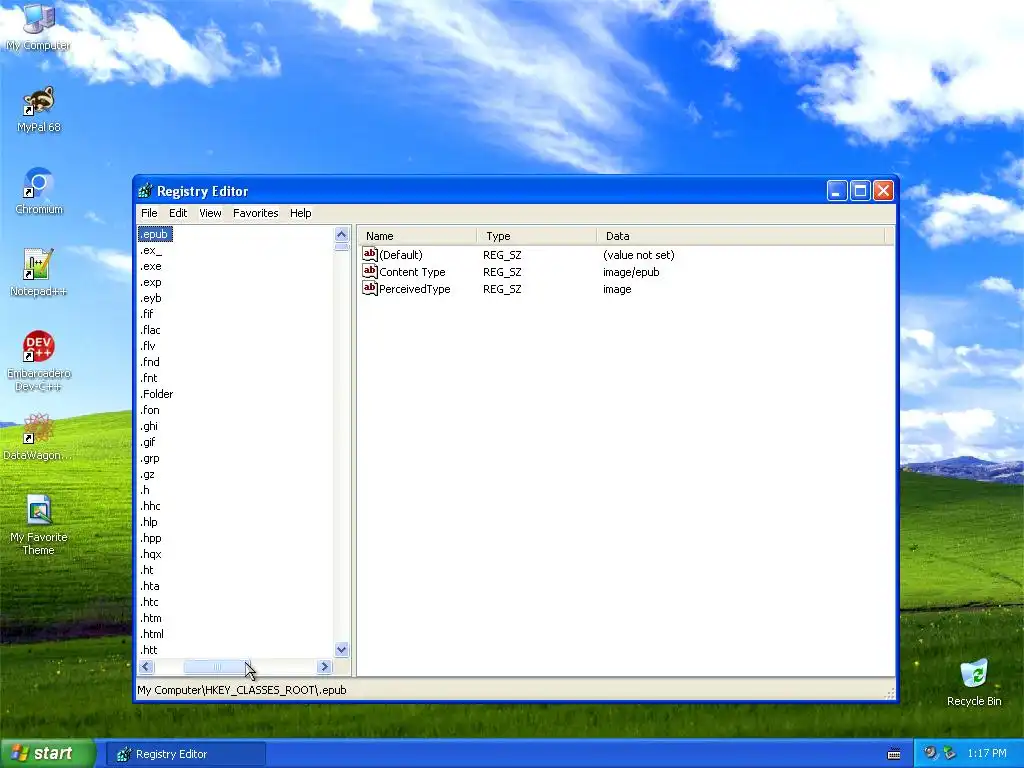
Task: Select the .grp key
Action: 150,458
